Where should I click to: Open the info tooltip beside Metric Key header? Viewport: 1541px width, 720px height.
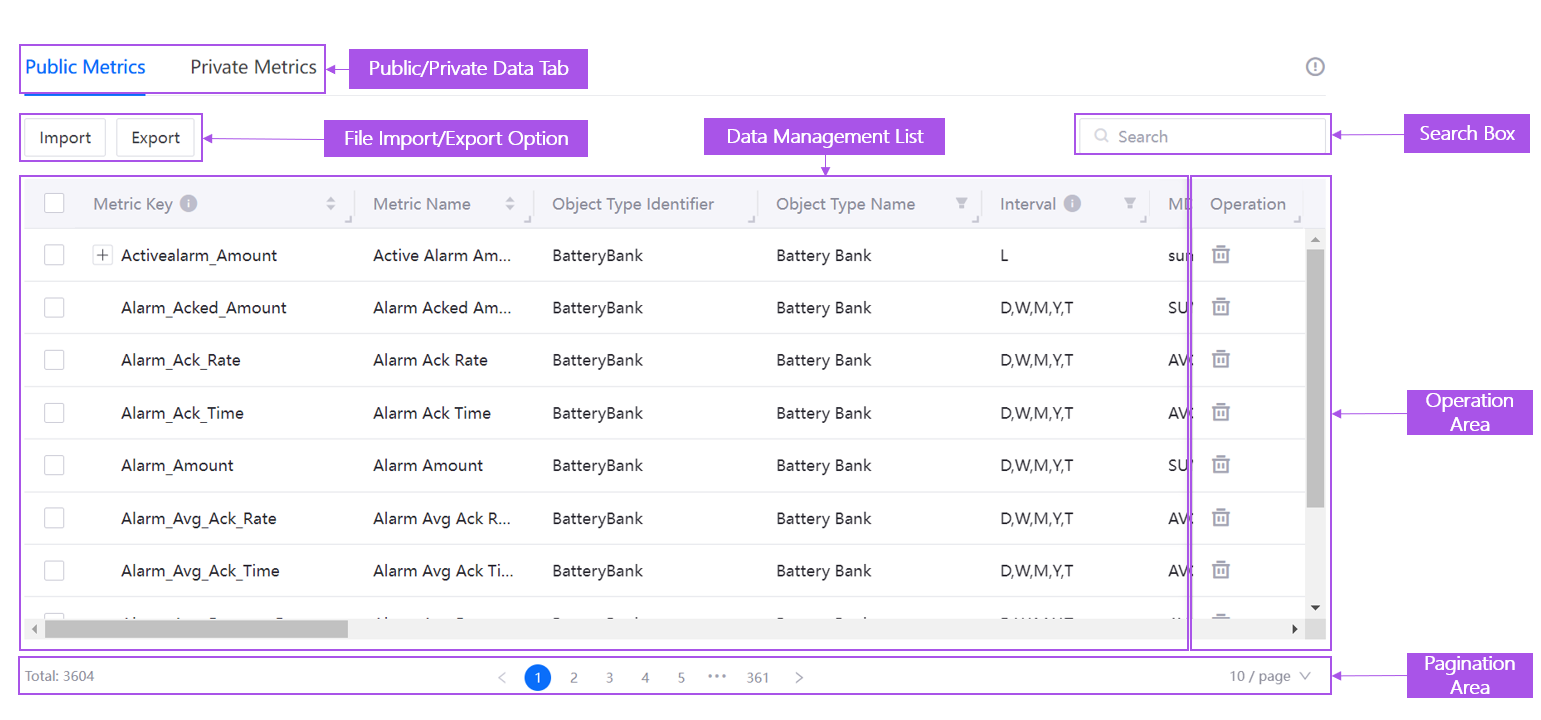(189, 203)
